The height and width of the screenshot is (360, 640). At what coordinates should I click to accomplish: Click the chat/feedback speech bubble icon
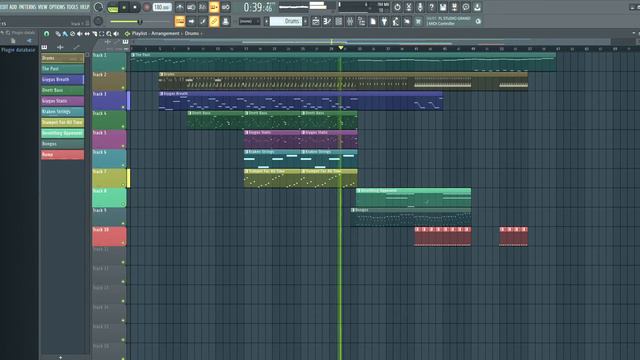coord(466,7)
